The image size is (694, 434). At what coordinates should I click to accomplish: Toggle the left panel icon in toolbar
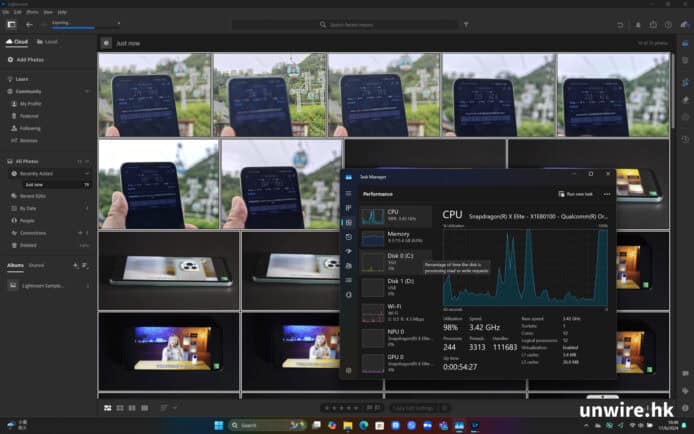coord(11,24)
